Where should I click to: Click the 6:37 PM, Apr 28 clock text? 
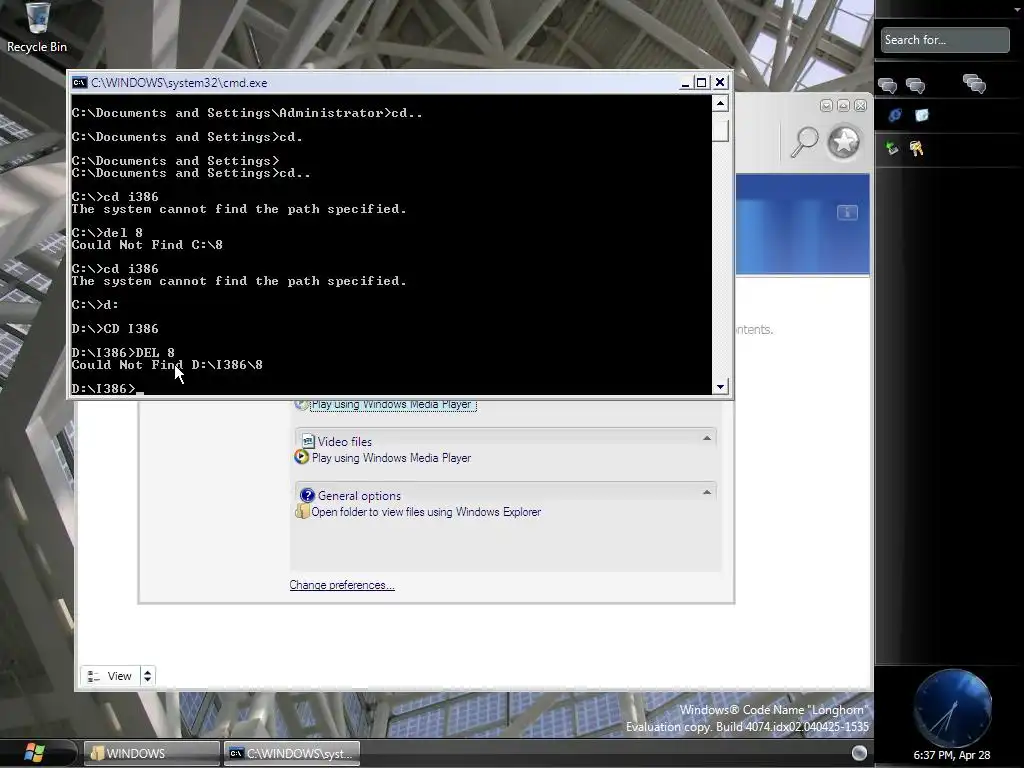click(952, 755)
